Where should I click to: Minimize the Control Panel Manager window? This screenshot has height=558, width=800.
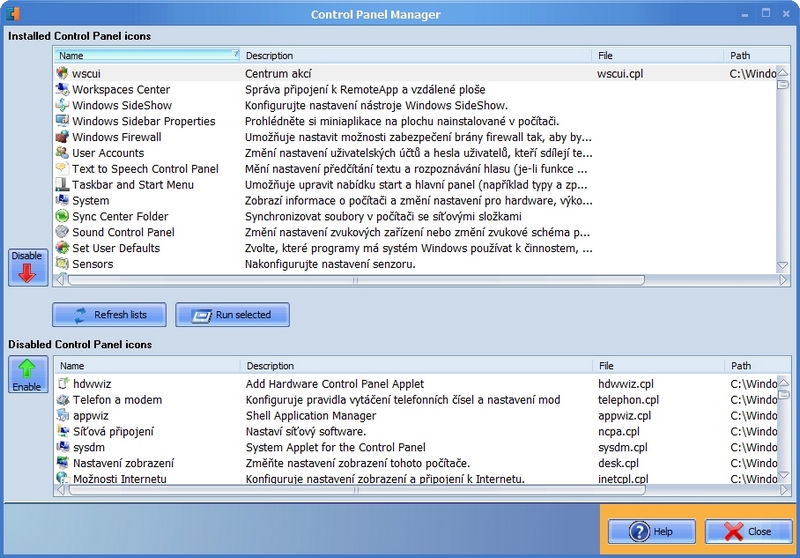pyautogui.click(x=745, y=14)
